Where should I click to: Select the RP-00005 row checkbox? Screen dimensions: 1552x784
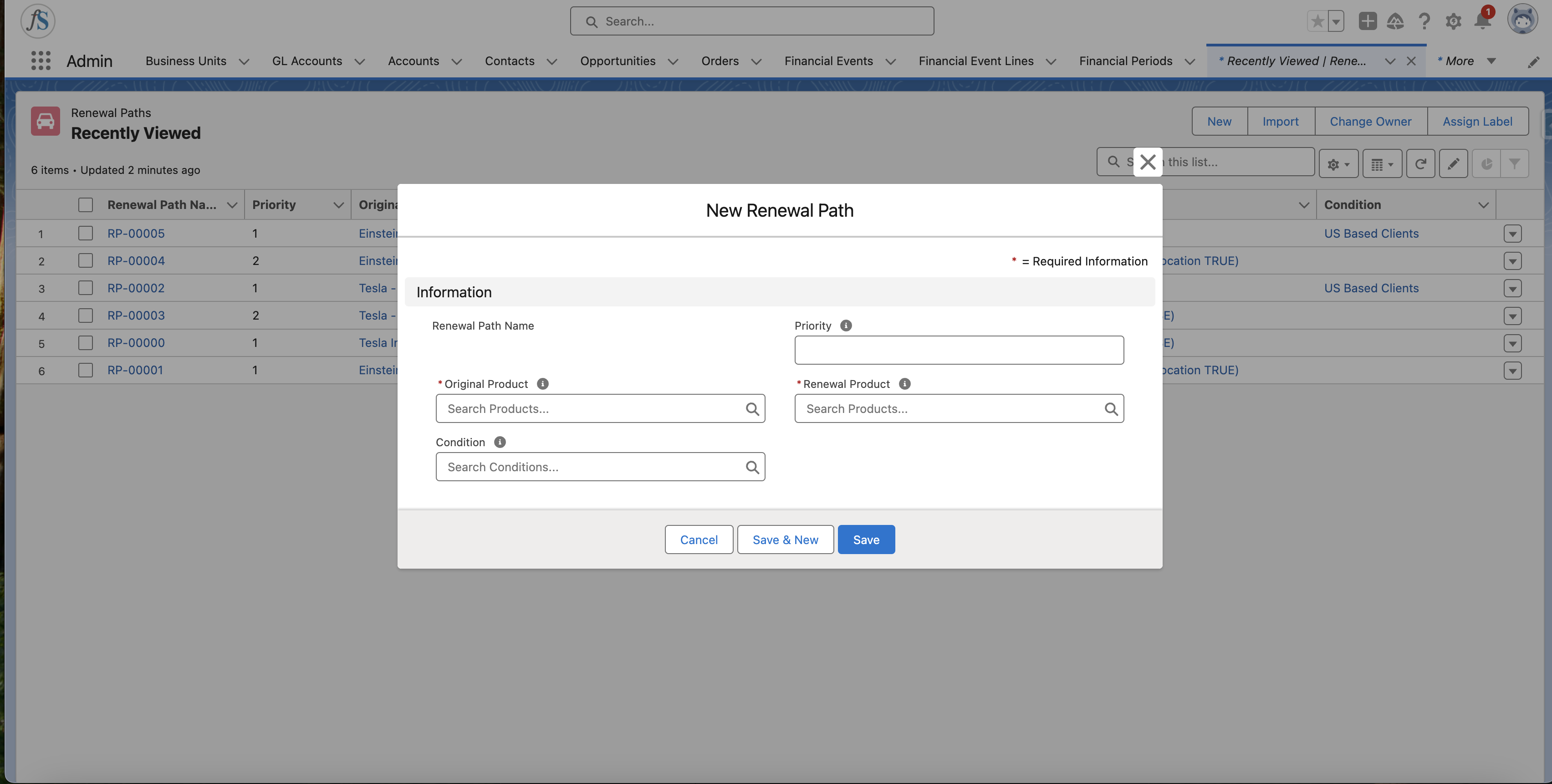(86, 233)
